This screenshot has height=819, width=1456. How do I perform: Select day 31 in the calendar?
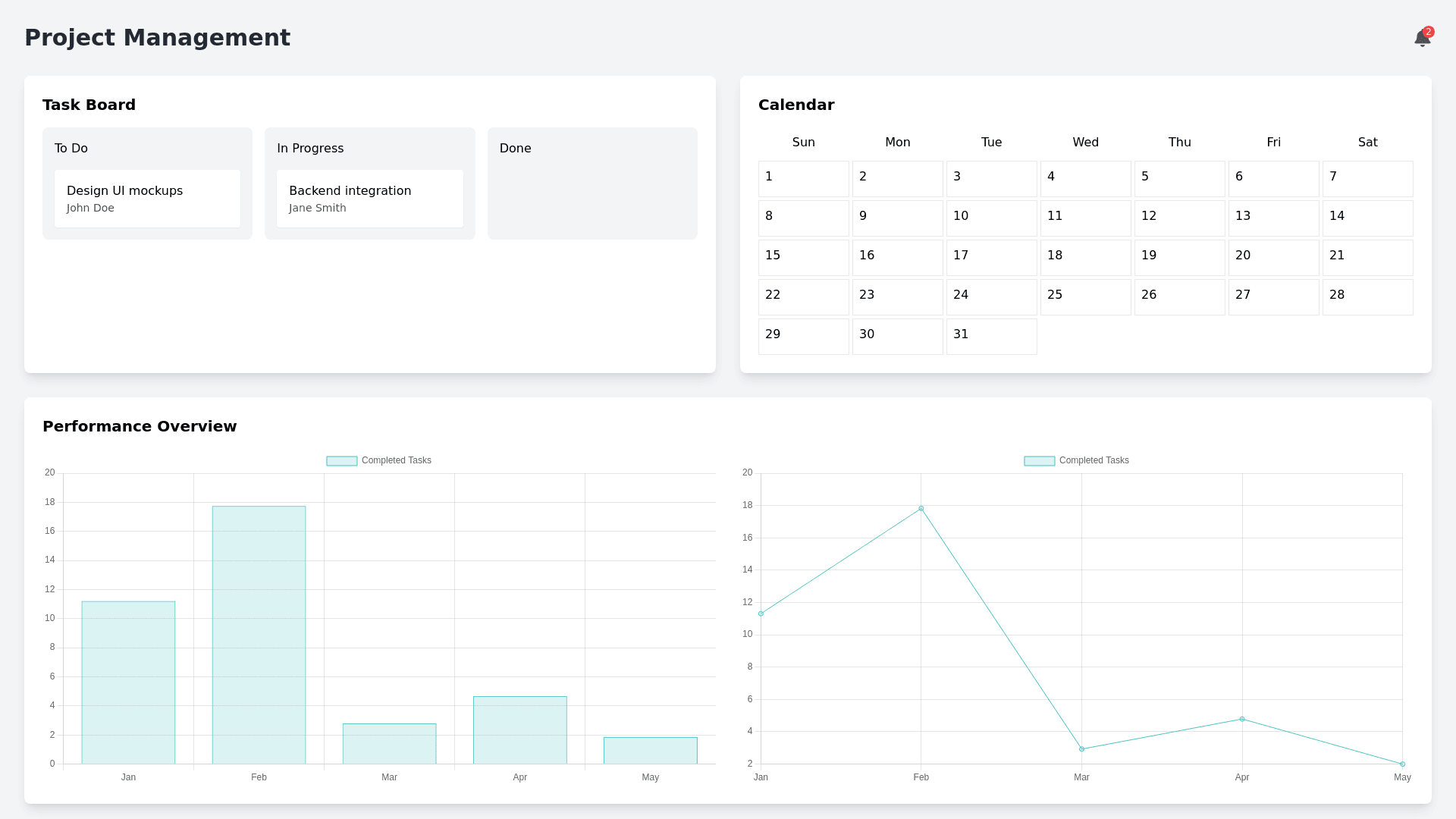(x=991, y=337)
